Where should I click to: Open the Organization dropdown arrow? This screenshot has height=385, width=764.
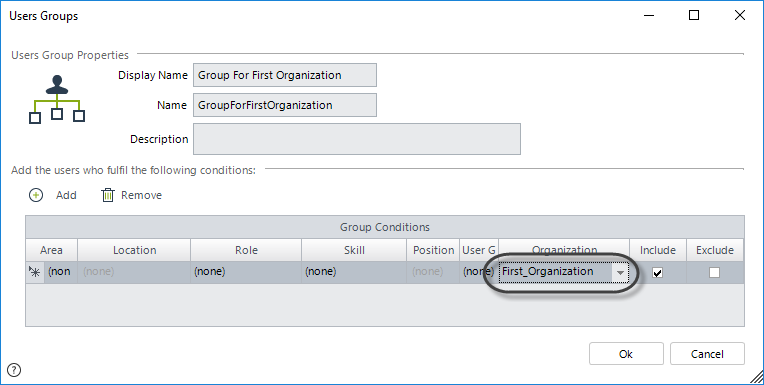coord(620,272)
